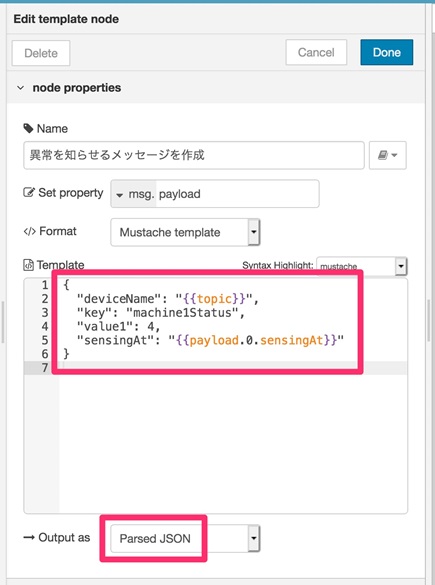Collapse the node properties section
The height and width of the screenshot is (585, 435).
tap(21, 88)
